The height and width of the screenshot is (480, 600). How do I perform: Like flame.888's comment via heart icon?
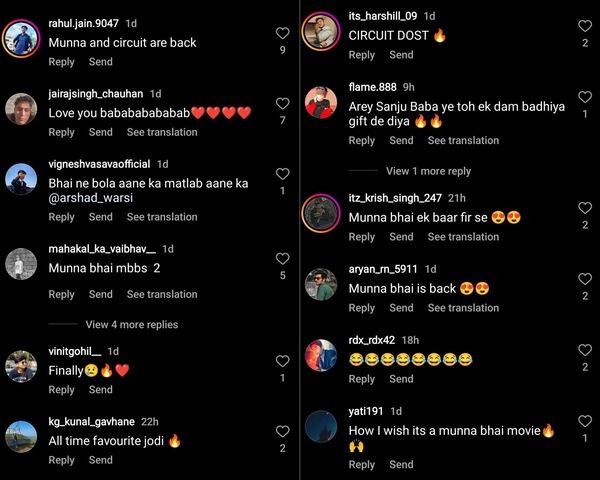click(x=585, y=97)
